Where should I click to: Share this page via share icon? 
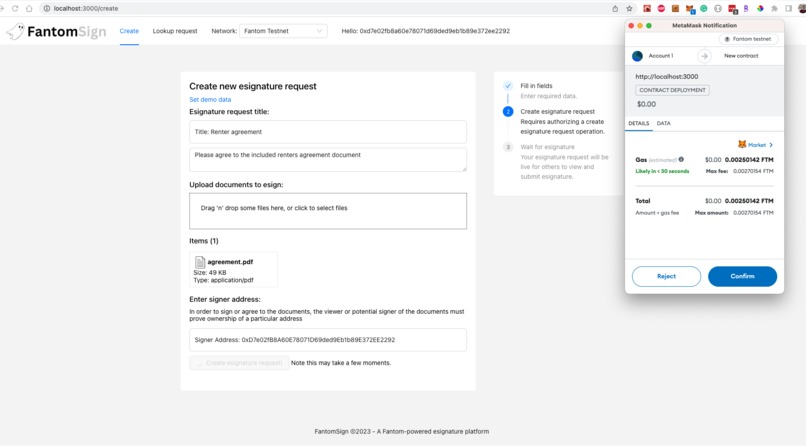click(615, 8)
